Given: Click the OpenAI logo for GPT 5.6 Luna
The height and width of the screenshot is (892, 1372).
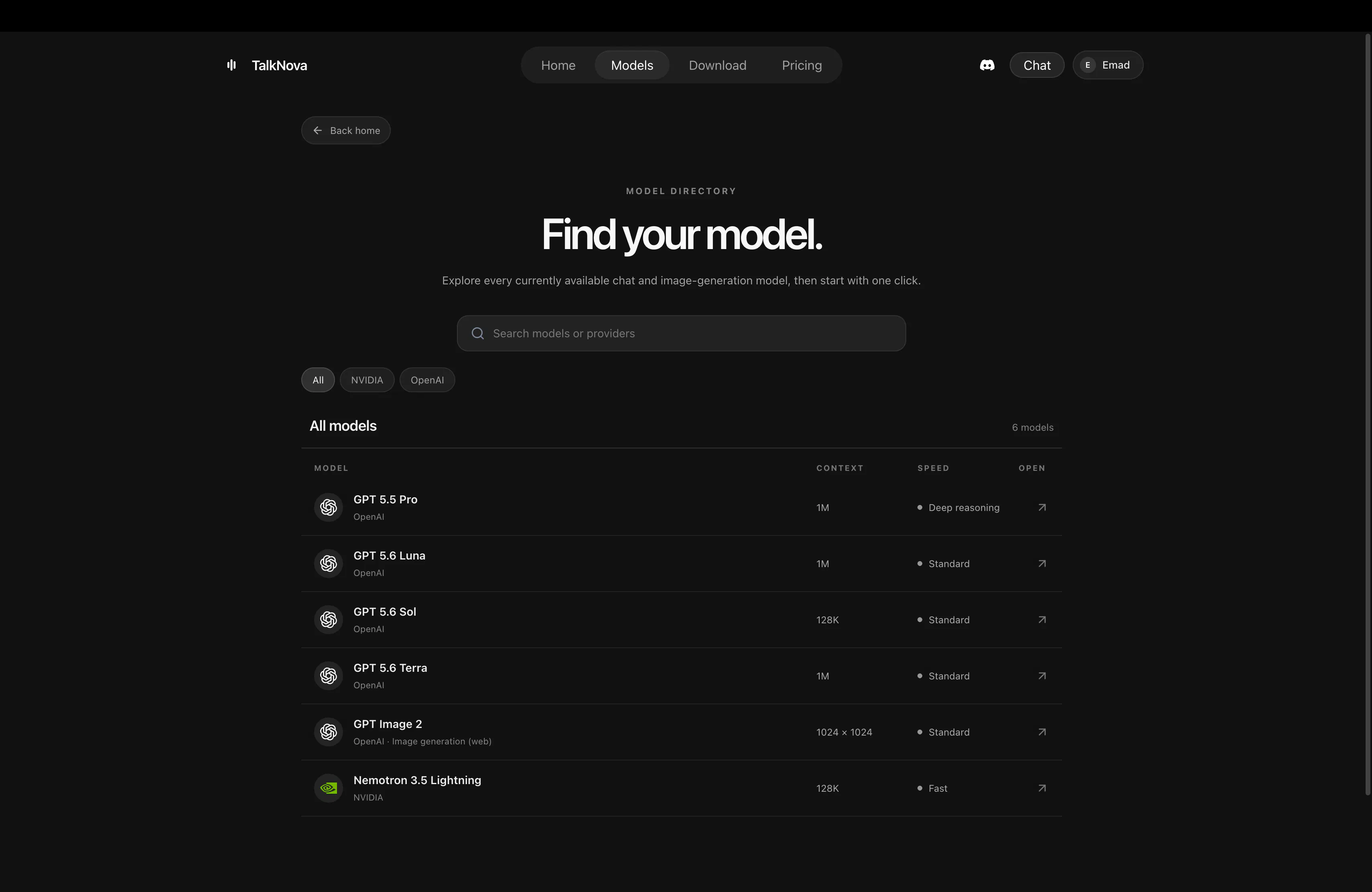Looking at the screenshot, I should click(x=329, y=564).
